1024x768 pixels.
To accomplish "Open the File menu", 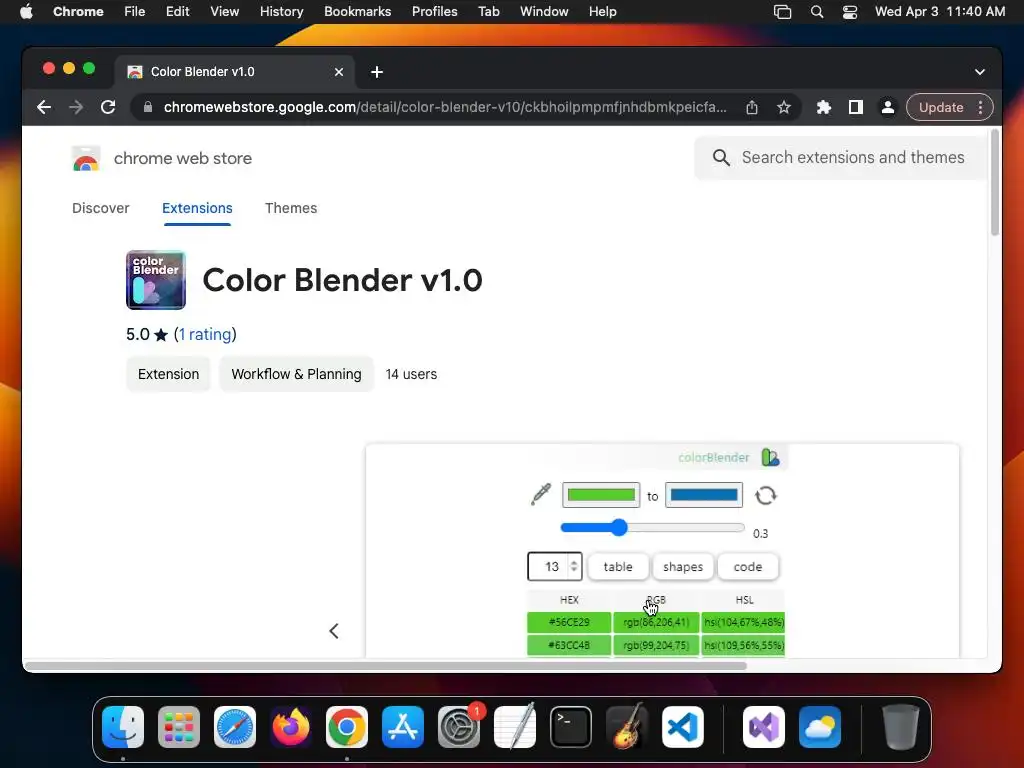I will pos(135,12).
